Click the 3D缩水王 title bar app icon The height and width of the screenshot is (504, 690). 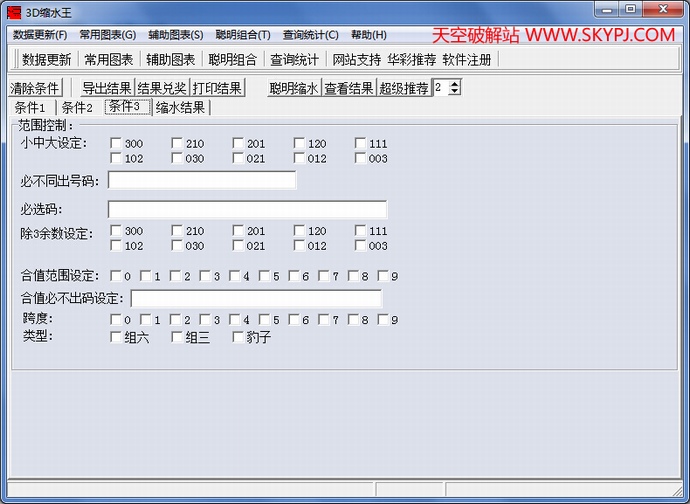coord(13,10)
